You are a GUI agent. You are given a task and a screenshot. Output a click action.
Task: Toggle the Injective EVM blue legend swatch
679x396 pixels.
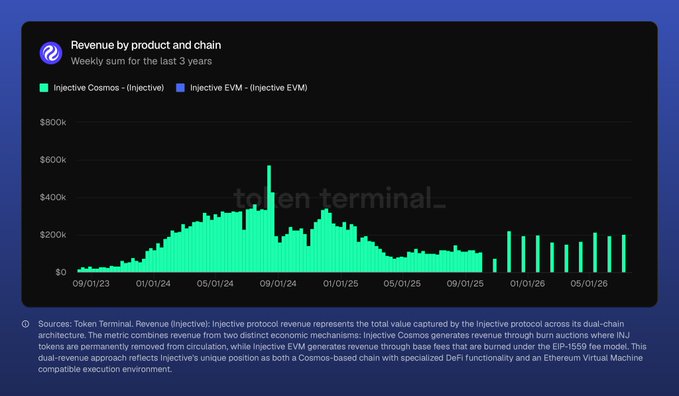(181, 88)
